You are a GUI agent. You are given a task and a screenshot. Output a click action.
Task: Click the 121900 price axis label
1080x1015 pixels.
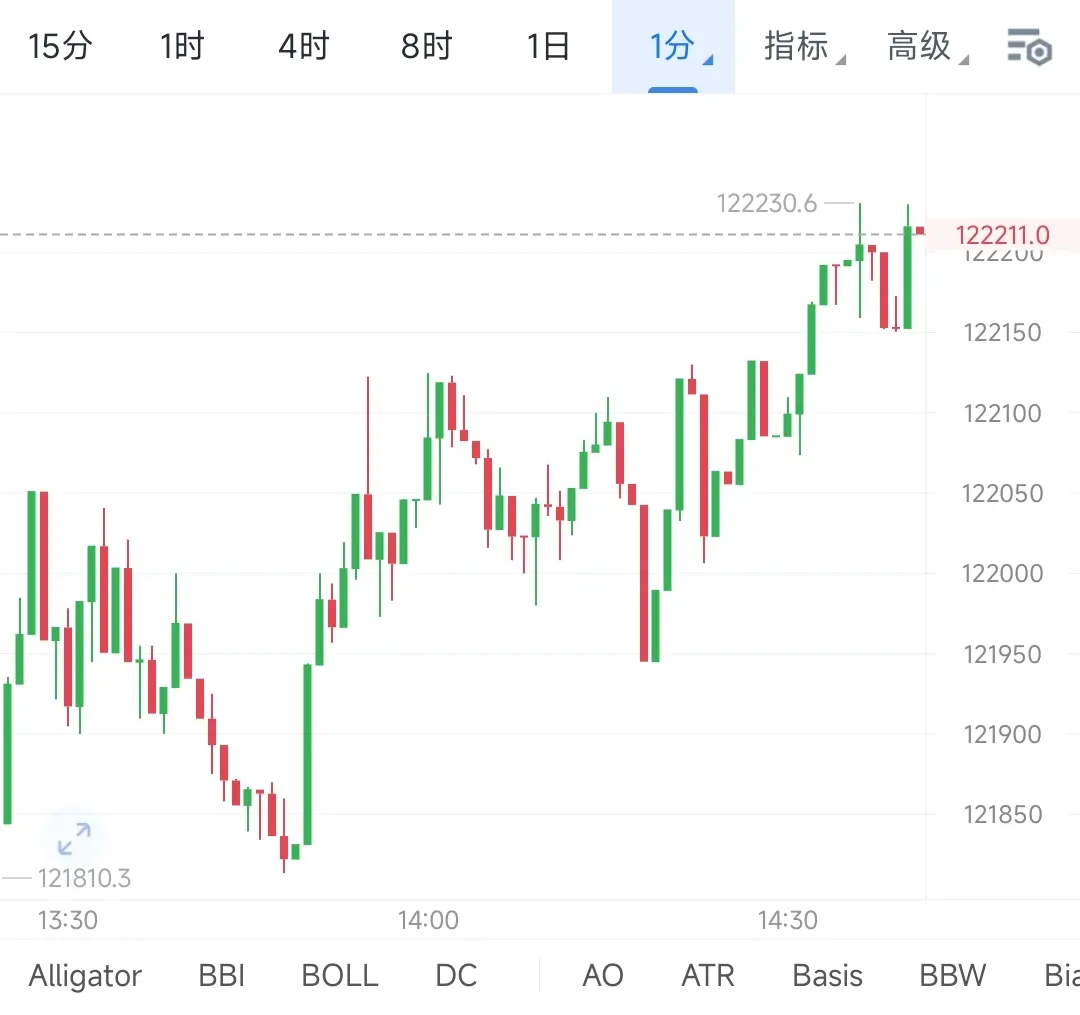click(1002, 734)
